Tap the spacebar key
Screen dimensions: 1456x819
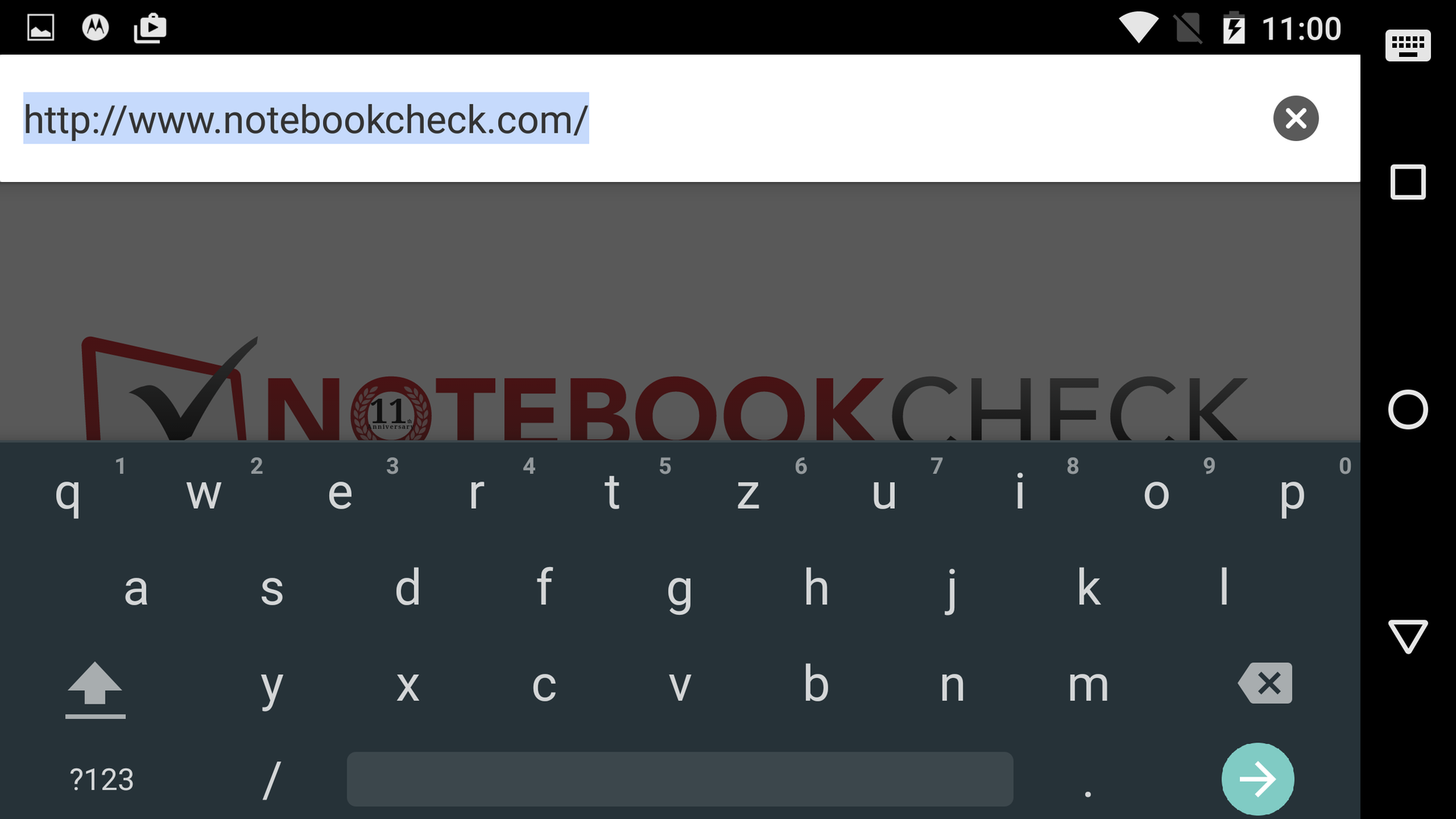679,779
